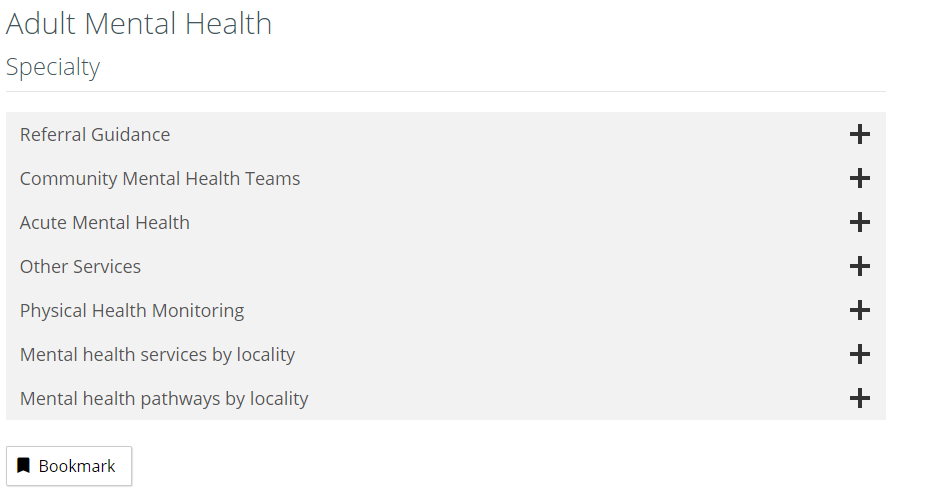Viewport: 931px width, 503px height.
Task: Click the divider line under Specialty
Action: pyautogui.click(x=445, y=91)
